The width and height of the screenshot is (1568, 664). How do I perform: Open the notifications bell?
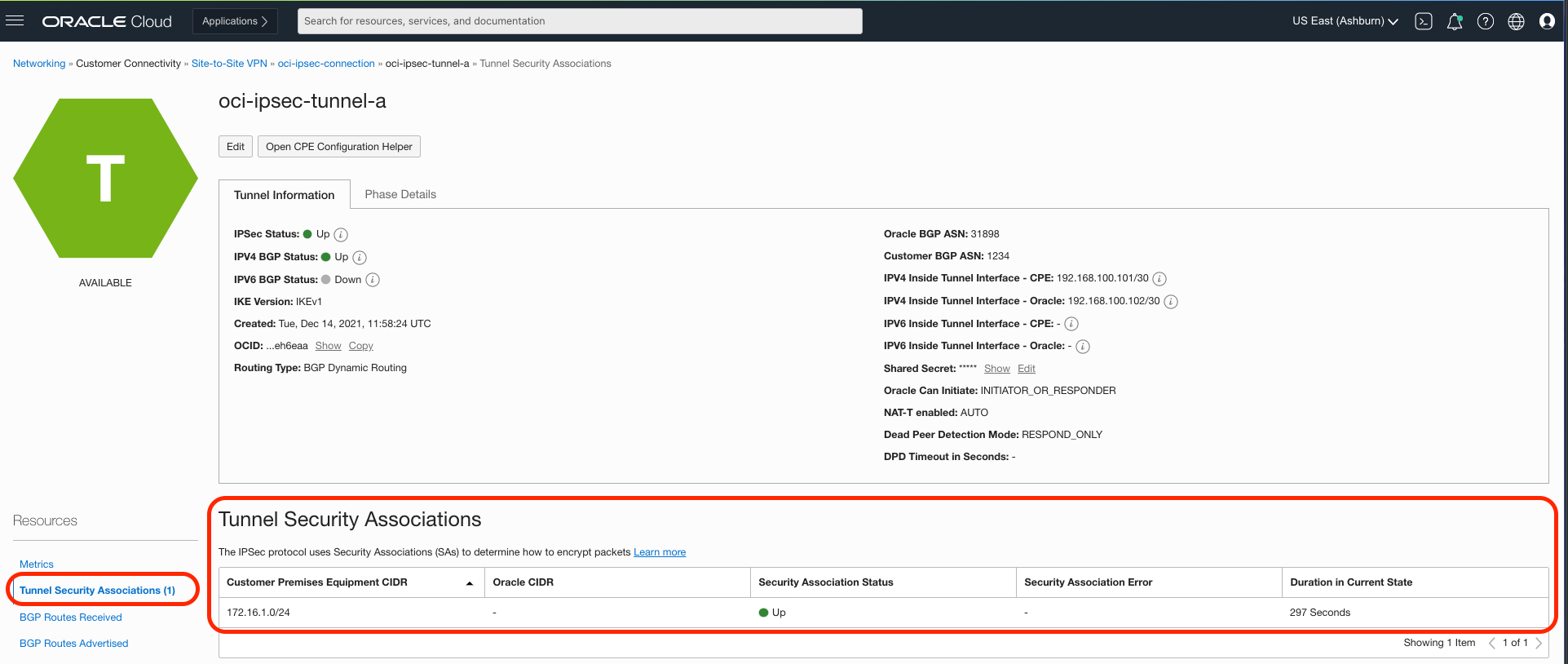tap(1455, 22)
